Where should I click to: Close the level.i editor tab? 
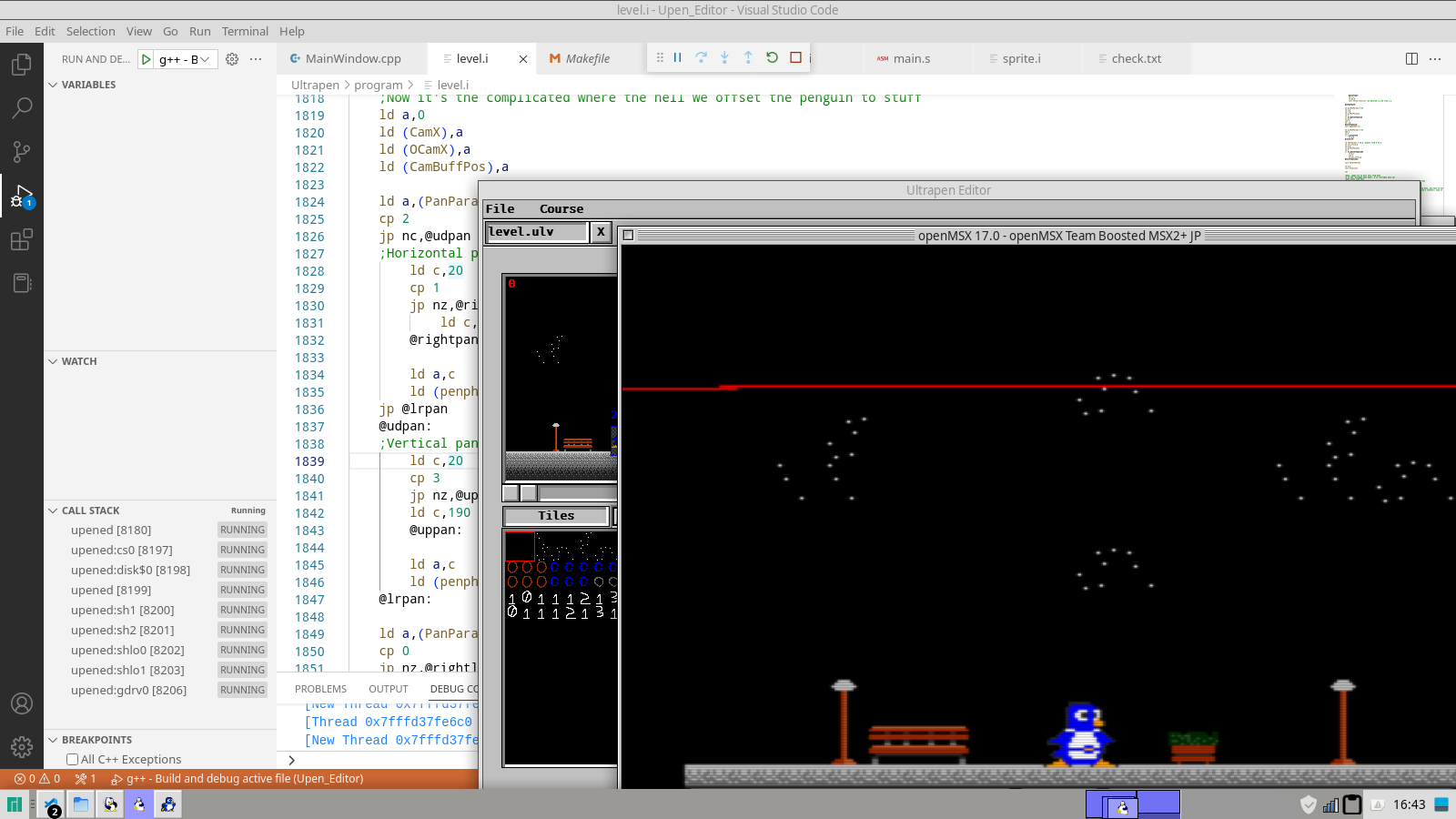coord(523,59)
